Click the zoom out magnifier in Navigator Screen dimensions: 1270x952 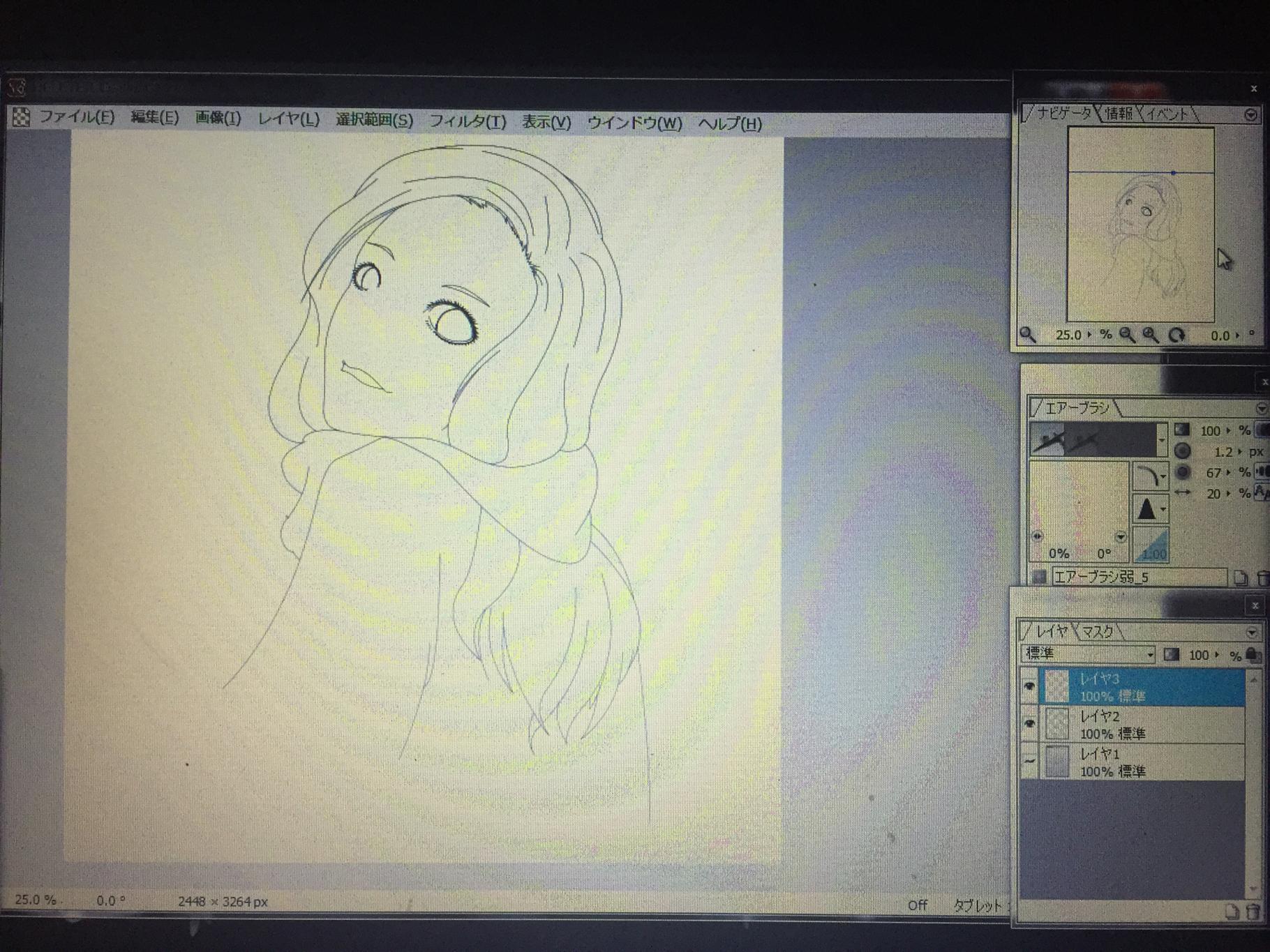pyautogui.click(x=1127, y=335)
